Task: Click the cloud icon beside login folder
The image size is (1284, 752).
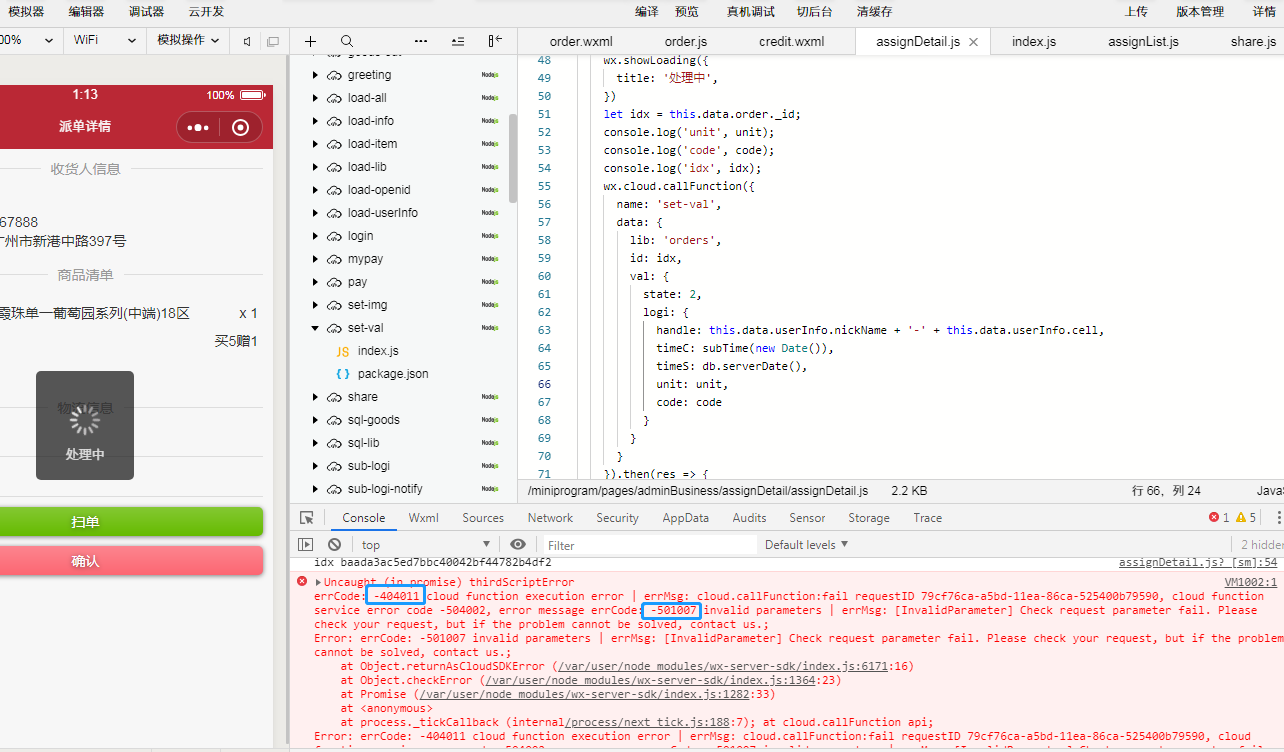Action: pos(334,236)
